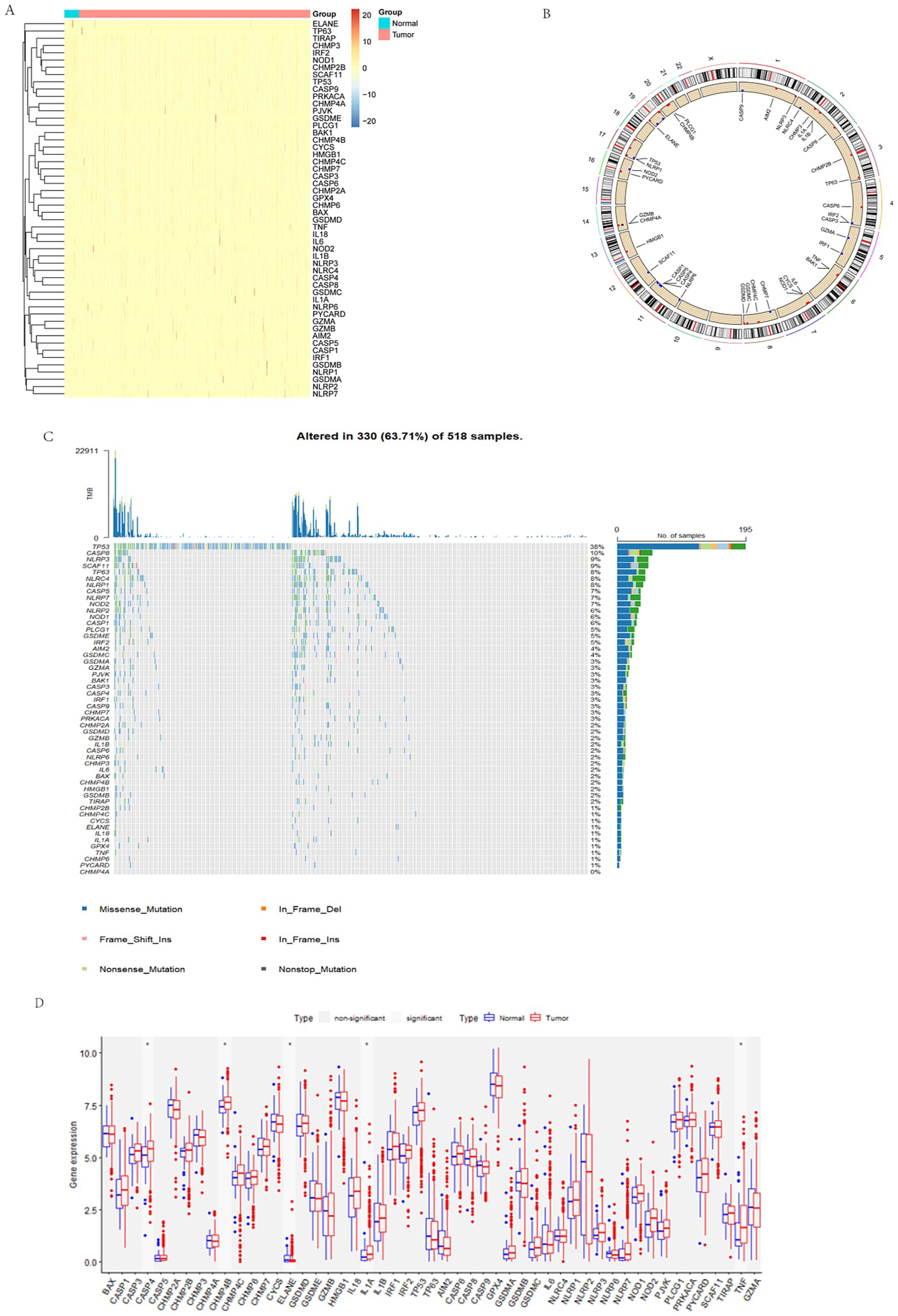Click the panel A letter label
Viewport: 898px width, 1316px height.
tap(10, 11)
